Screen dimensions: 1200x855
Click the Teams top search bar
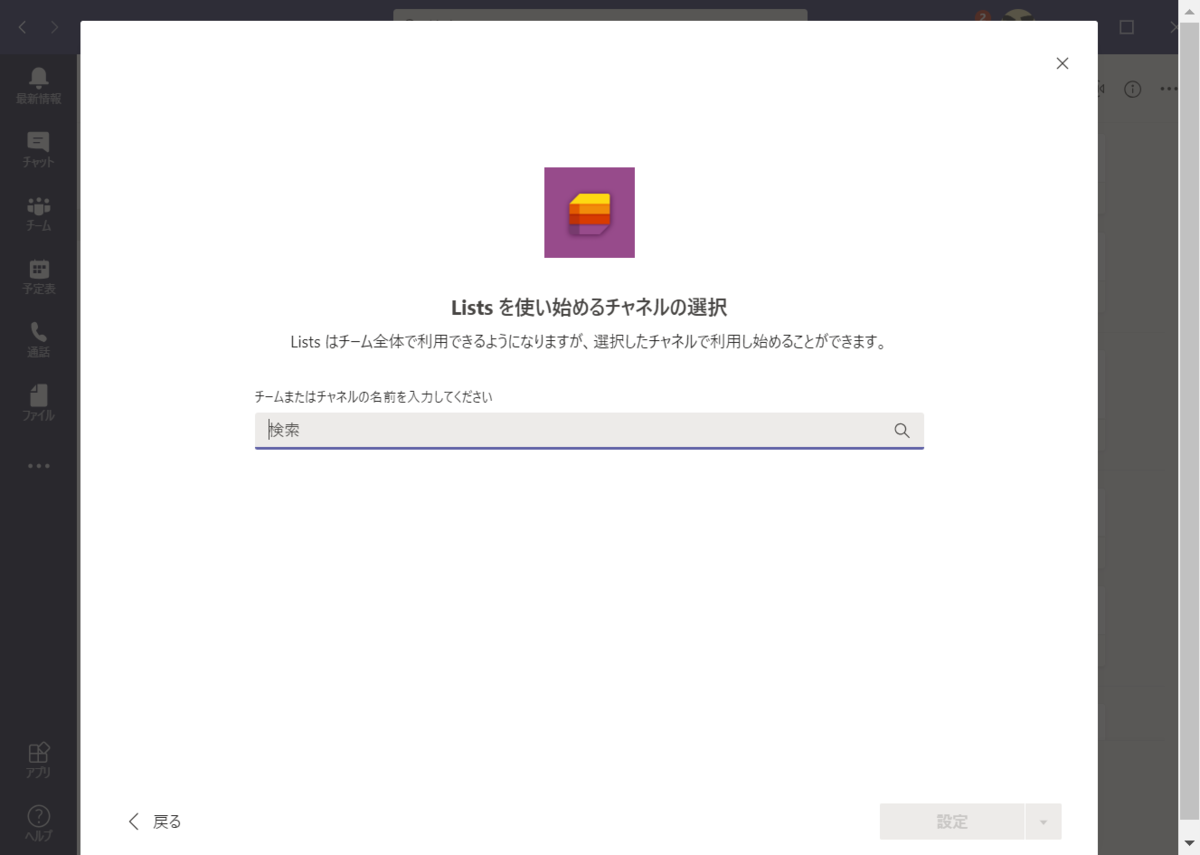(600, 15)
